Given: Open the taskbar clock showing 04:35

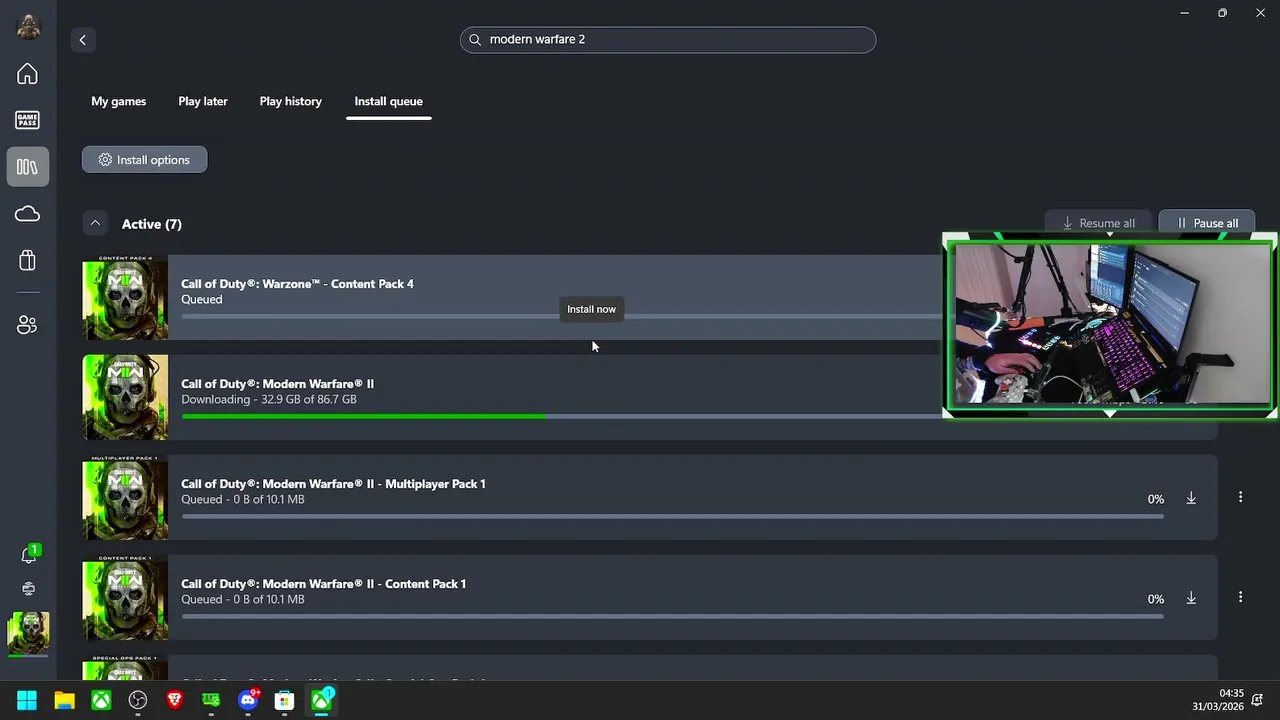Looking at the screenshot, I should (1218, 700).
